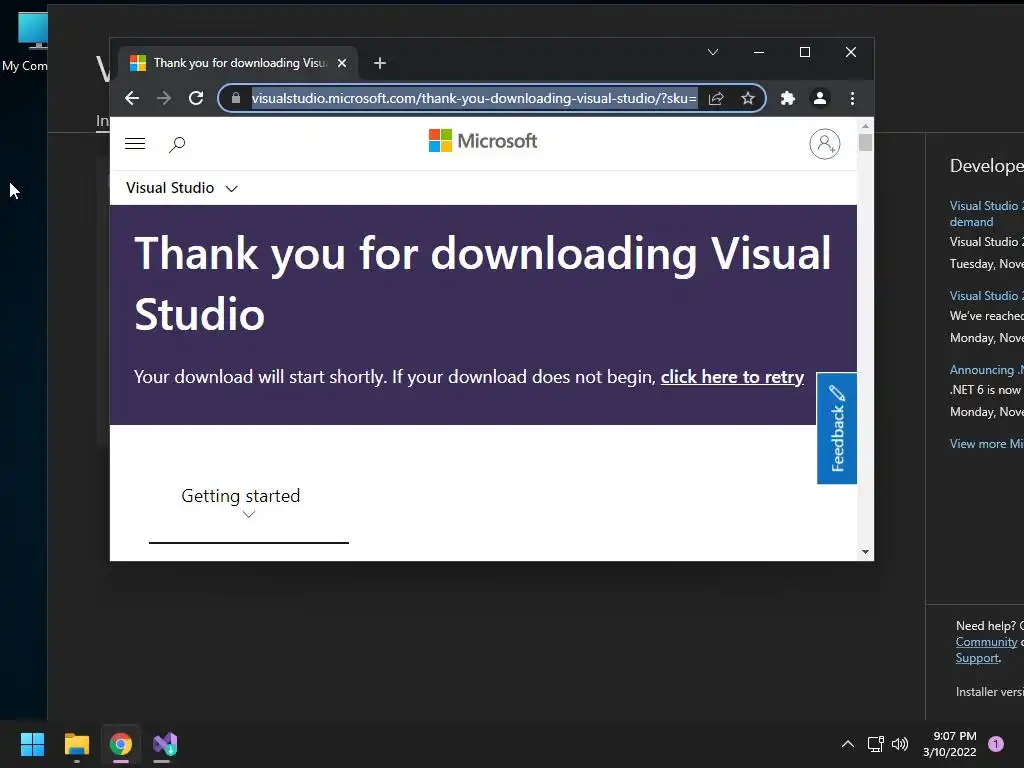The height and width of the screenshot is (768, 1024).
Task: Click the forward navigation arrow
Action: click(164, 98)
